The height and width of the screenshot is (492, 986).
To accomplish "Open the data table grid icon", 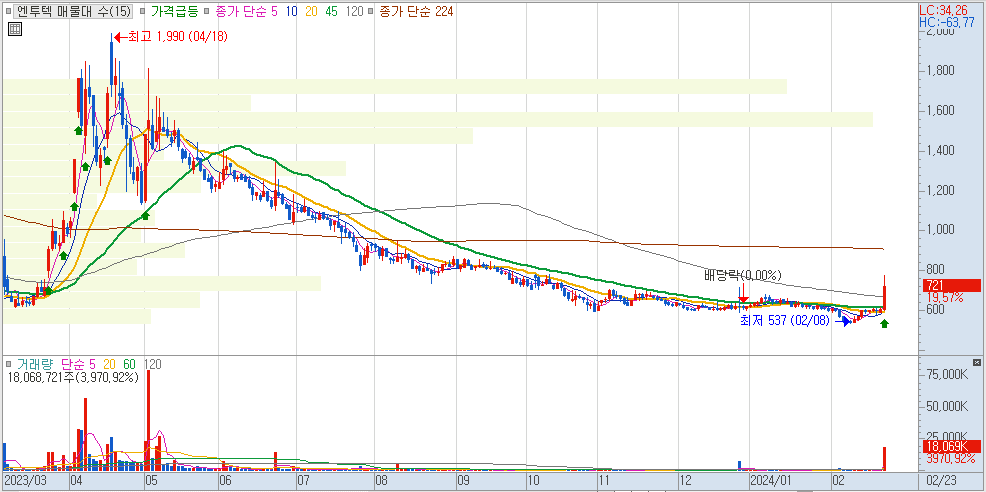I will [15, 29].
